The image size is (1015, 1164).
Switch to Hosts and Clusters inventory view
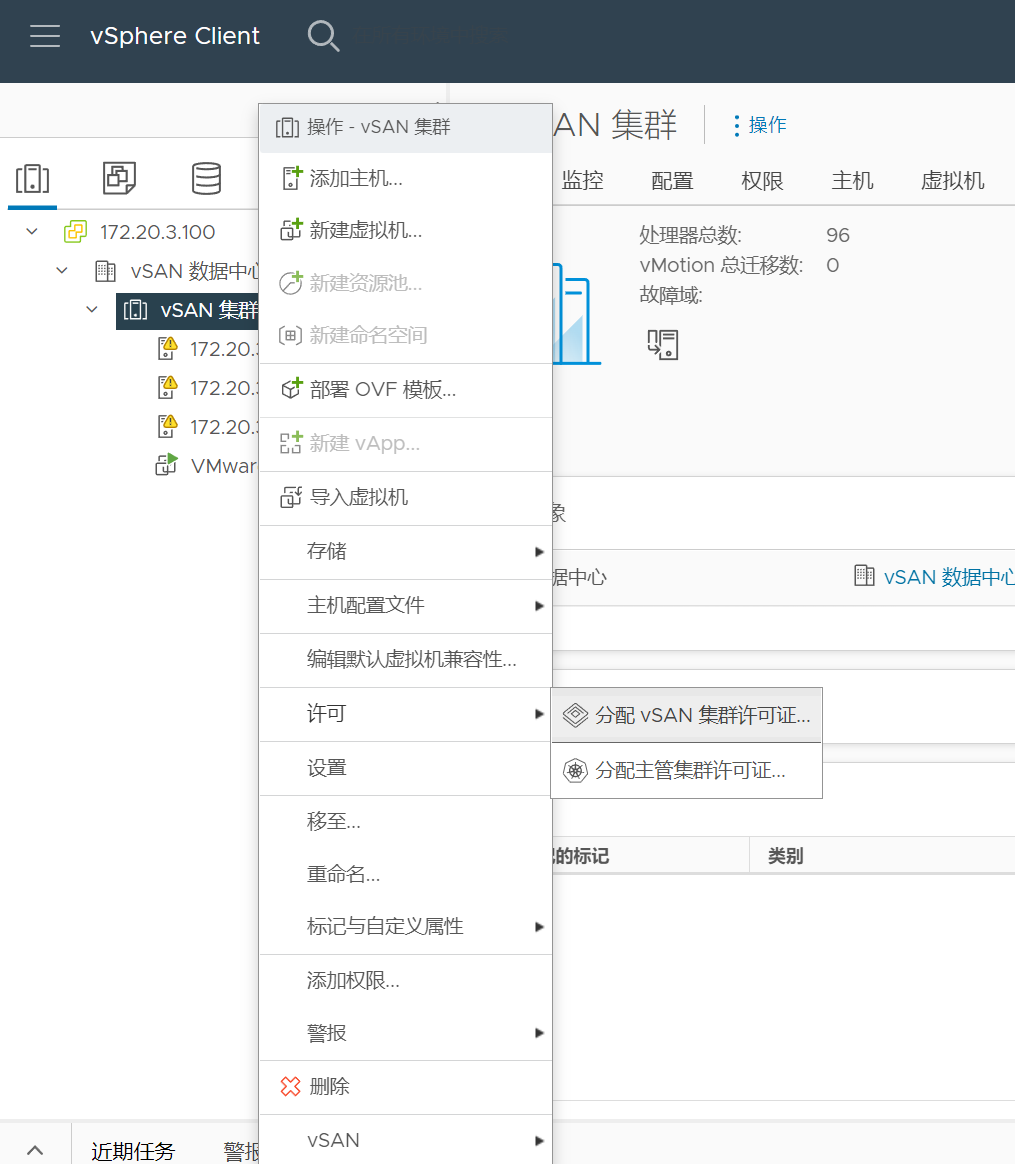pyautogui.click(x=33, y=179)
